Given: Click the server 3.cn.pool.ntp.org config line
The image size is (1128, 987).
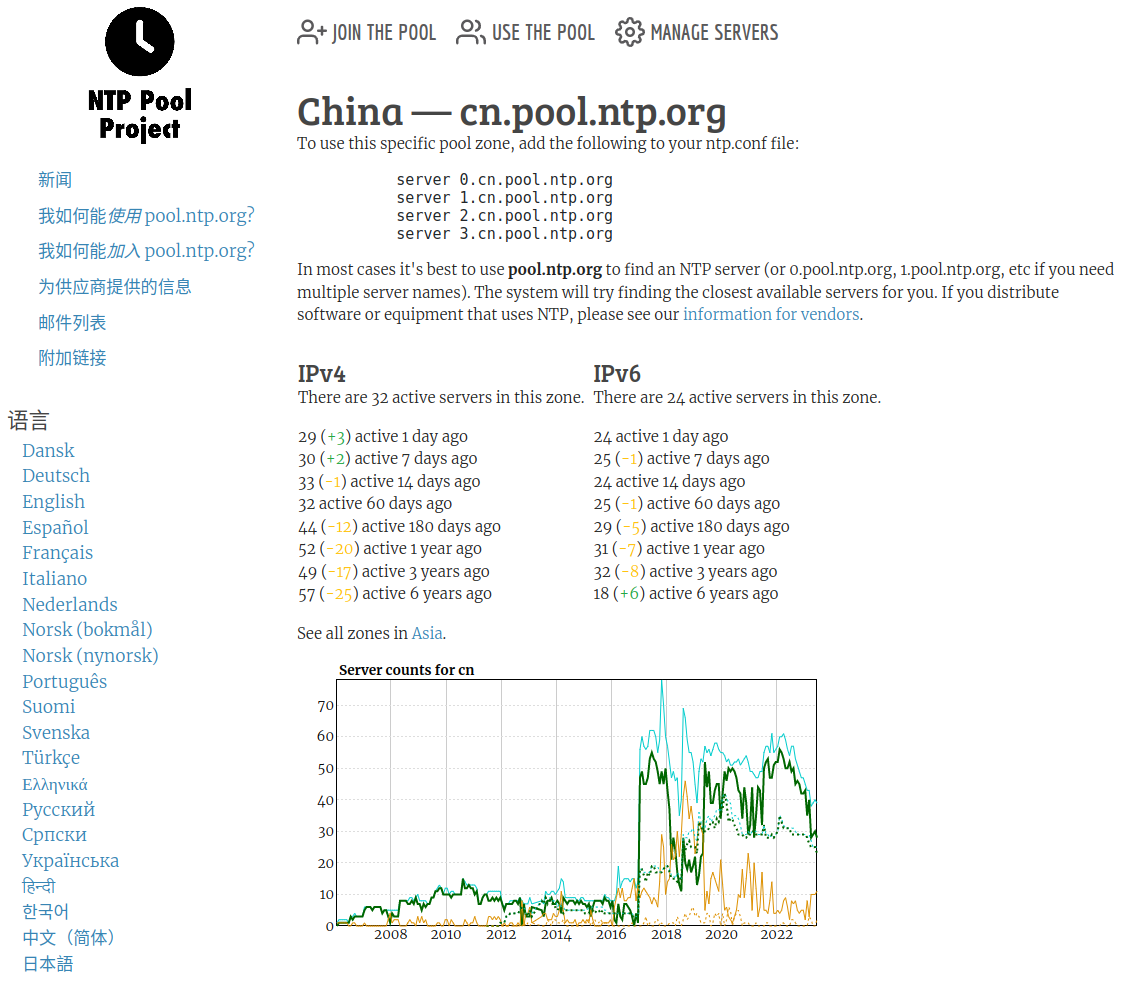Looking at the screenshot, I should [x=504, y=234].
